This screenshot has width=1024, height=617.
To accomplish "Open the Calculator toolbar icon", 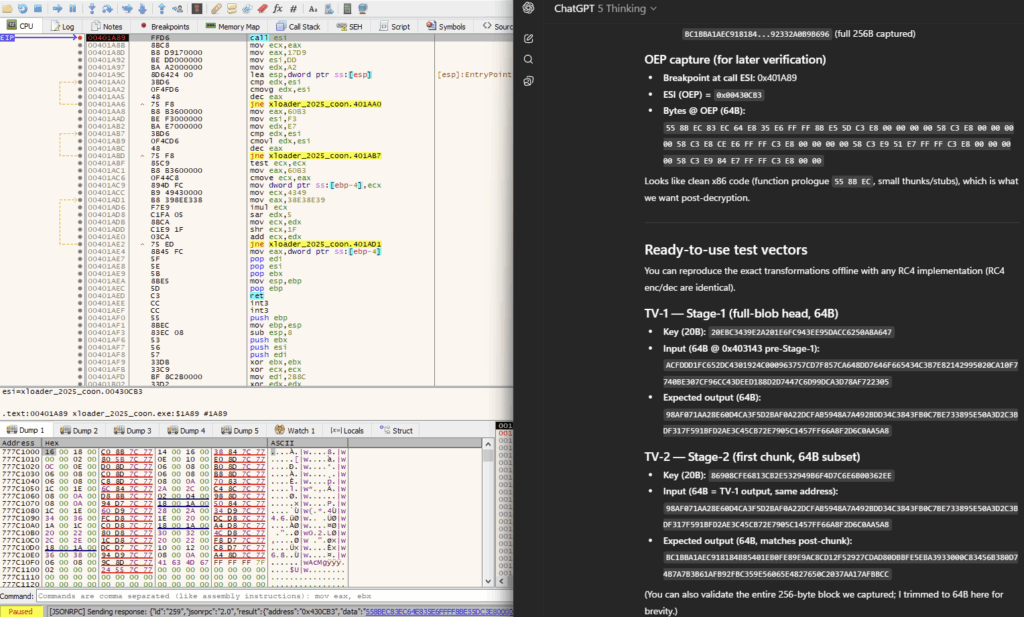I will click(347, 8).
